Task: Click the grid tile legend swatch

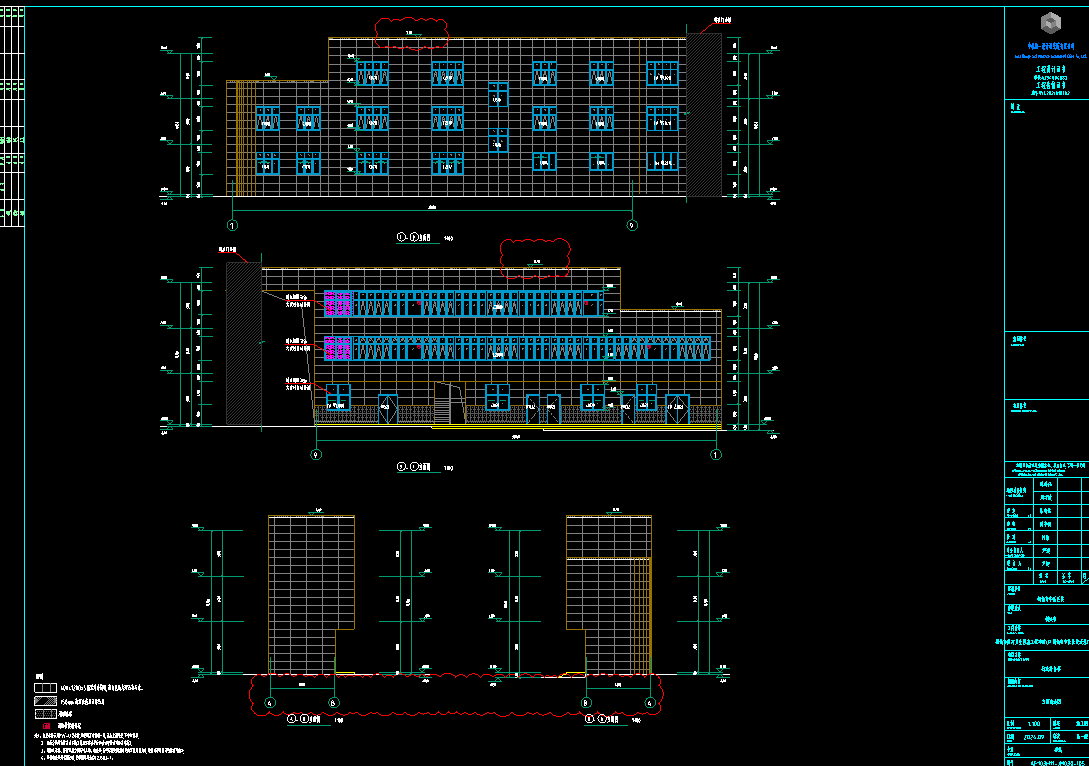Action: tap(45, 688)
